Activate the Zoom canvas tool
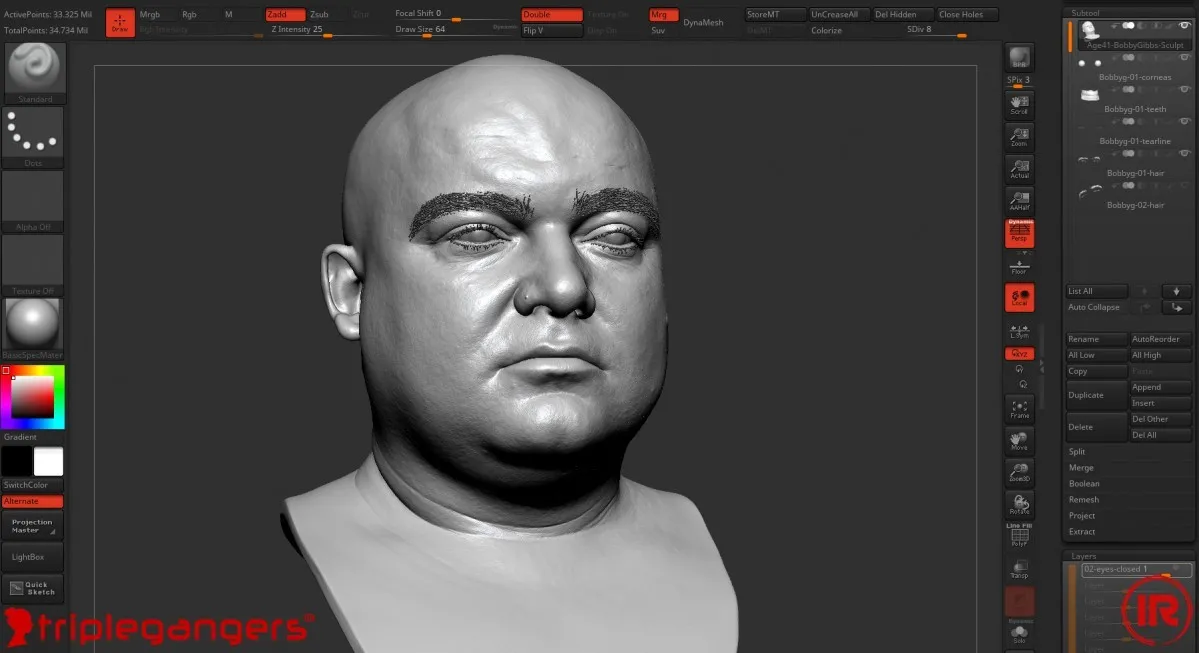The width and height of the screenshot is (1199, 653). coord(1019,137)
